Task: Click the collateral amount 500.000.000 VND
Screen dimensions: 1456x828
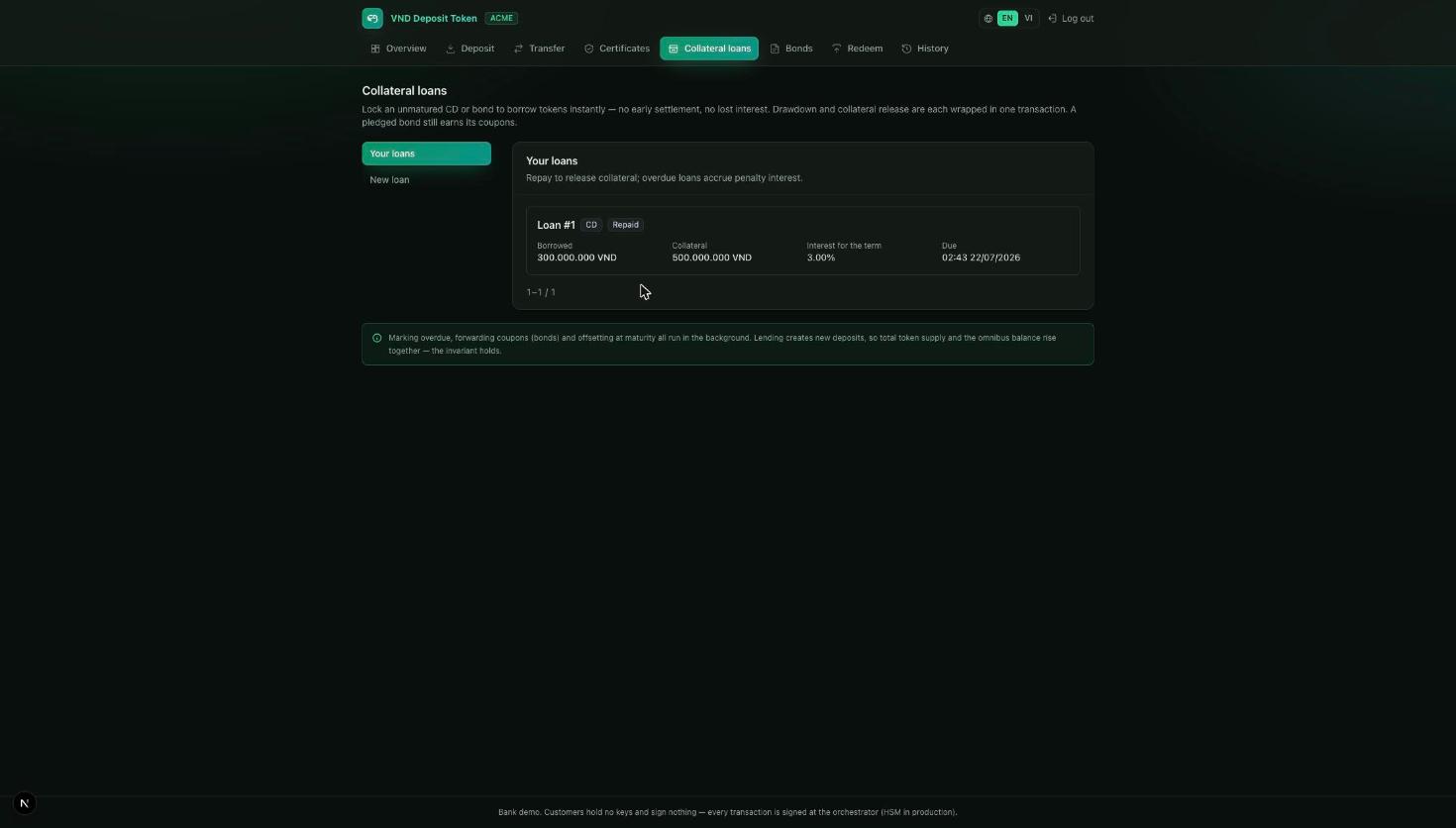Action: [x=711, y=258]
